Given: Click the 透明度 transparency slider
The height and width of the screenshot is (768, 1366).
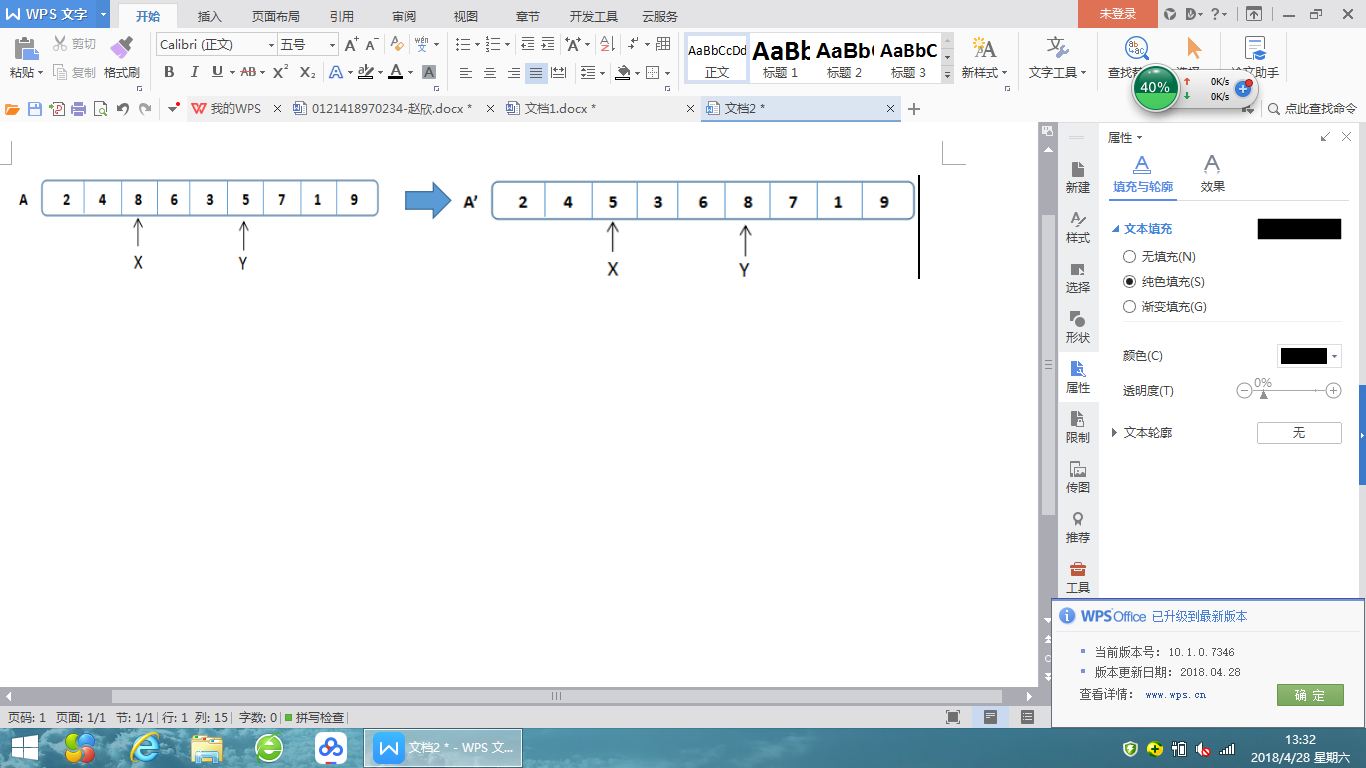Looking at the screenshot, I should [x=1288, y=391].
